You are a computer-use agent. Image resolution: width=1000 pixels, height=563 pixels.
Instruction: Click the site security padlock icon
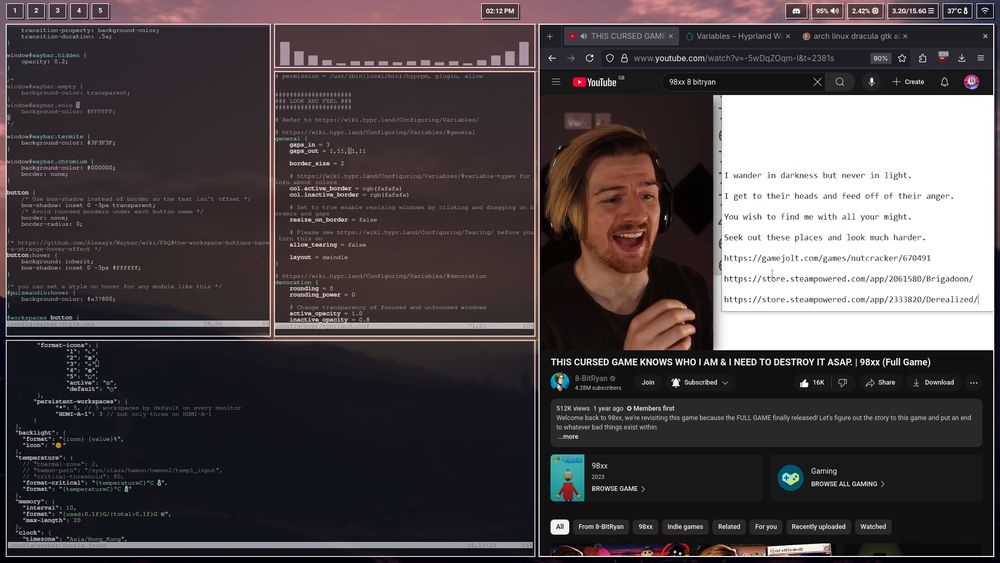[624, 58]
